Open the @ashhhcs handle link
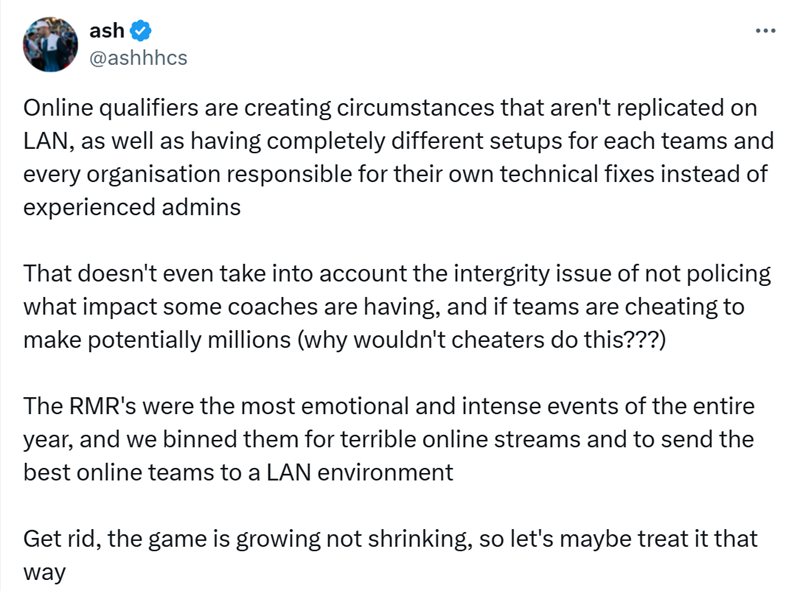The image size is (800, 591). (138, 58)
